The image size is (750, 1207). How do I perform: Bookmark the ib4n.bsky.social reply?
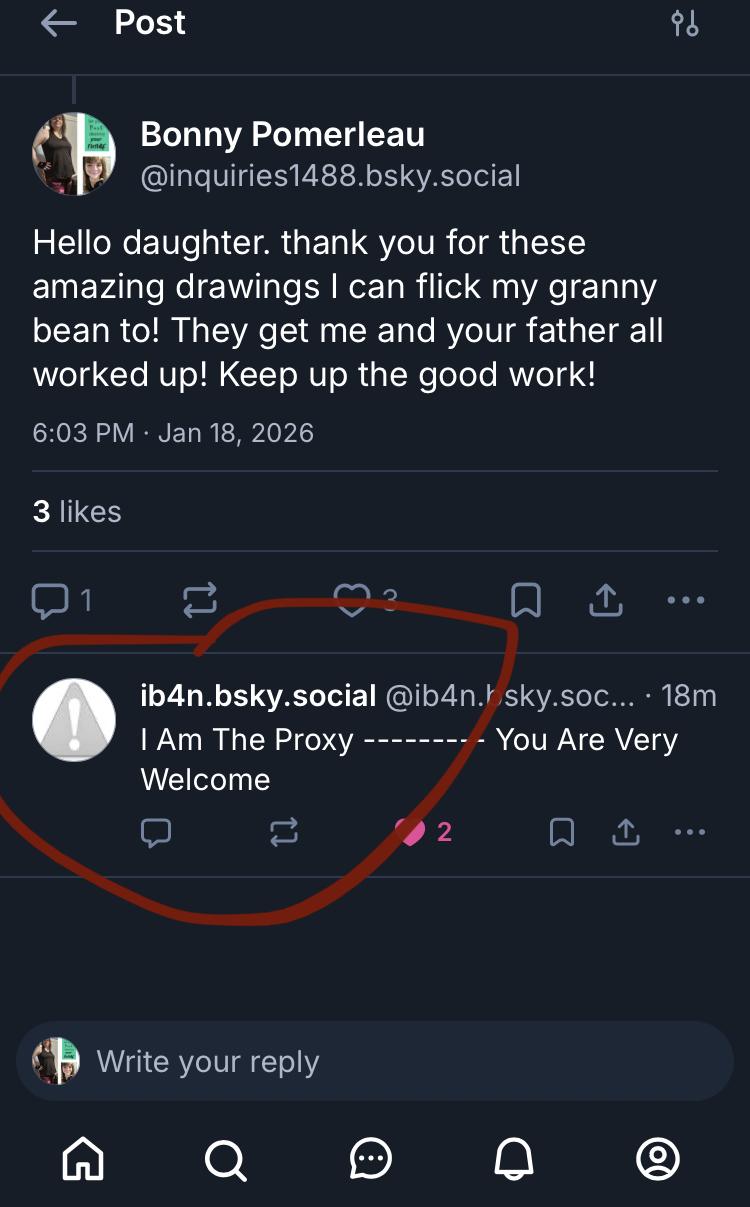tap(562, 832)
